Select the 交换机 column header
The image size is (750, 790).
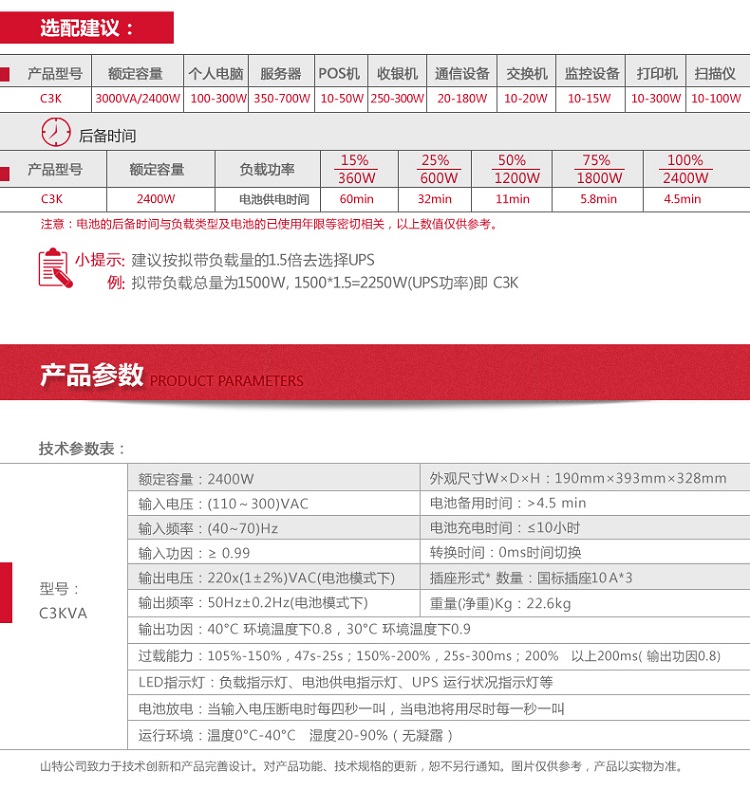pos(526,74)
